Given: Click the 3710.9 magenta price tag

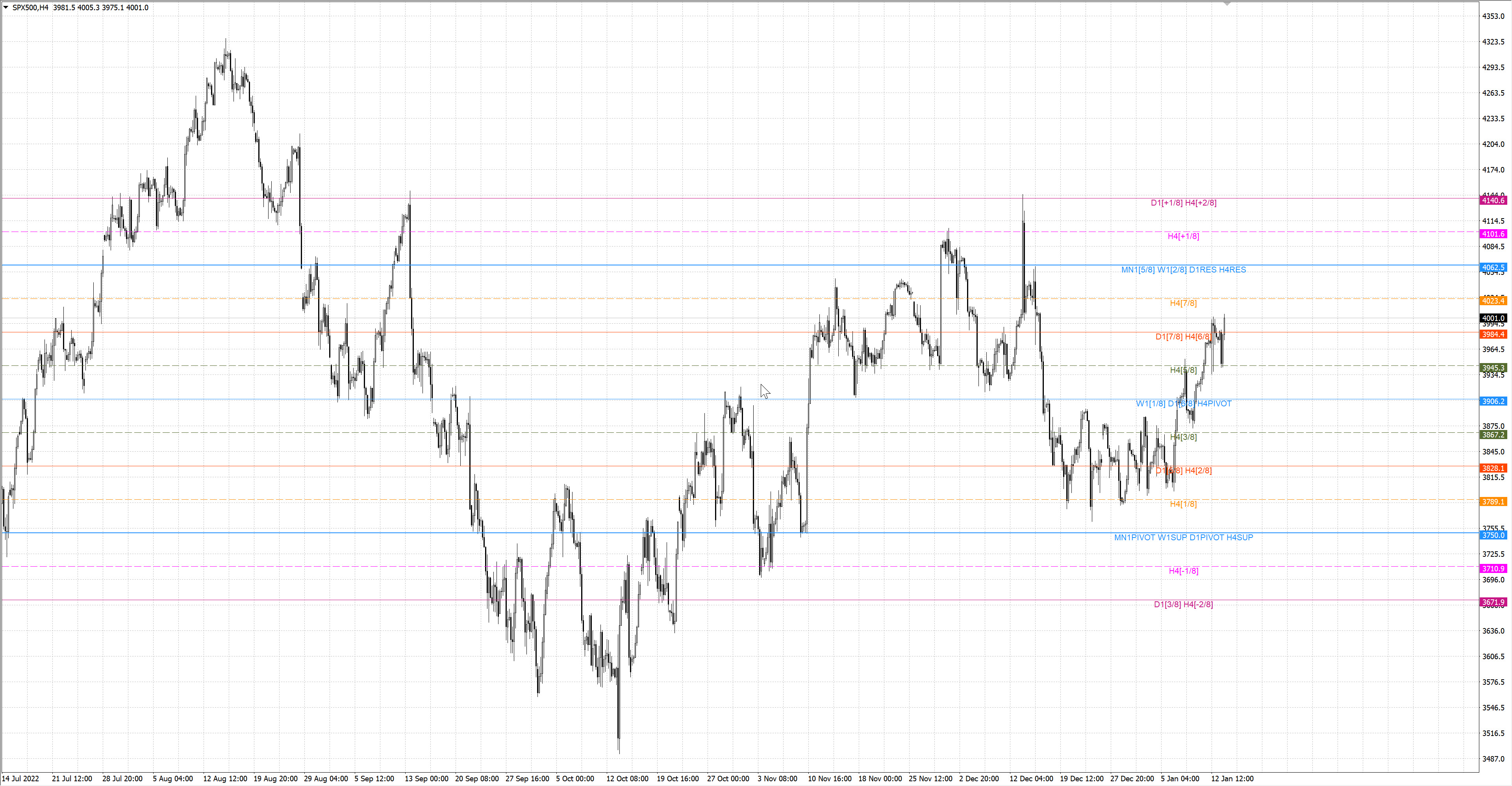Looking at the screenshot, I should tap(1493, 569).
